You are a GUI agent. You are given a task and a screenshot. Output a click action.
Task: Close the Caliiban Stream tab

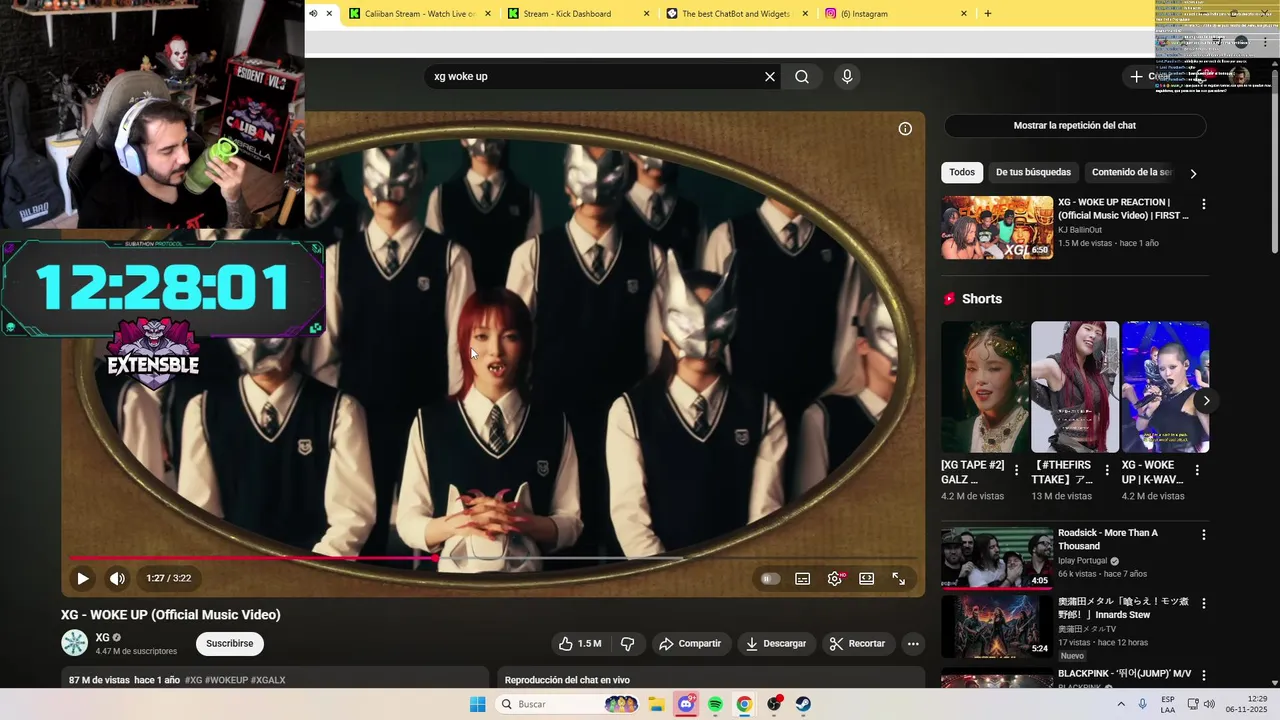488,14
